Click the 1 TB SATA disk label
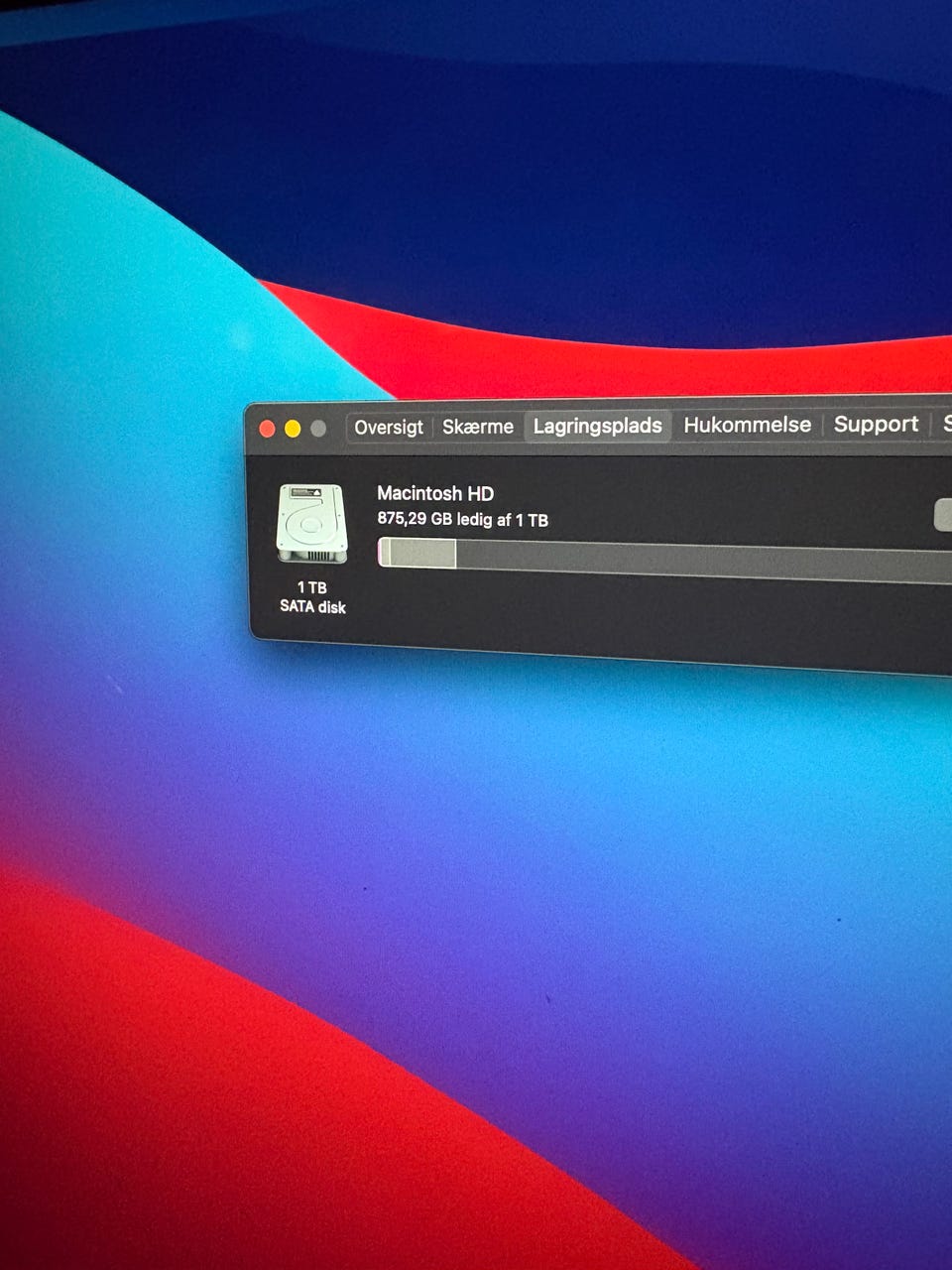Image resolution: width=952 pixels, height=1270 pixels. [x=312, y=597]
